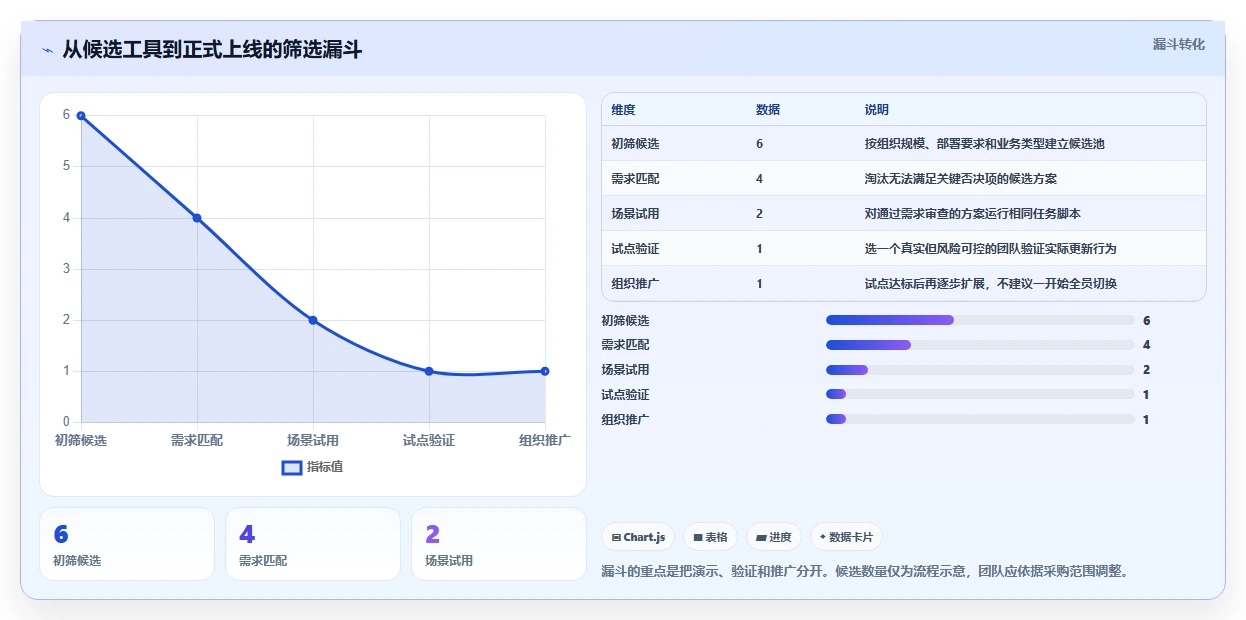Click the footnote beginning 漏斗的重点是
Image resolution: width=1246 pixels, height=620 pixels.
pos(866,572)
